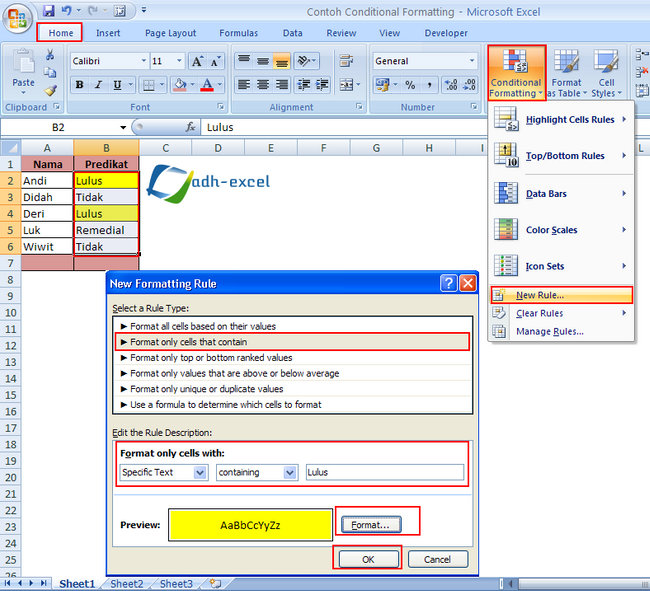Choose New Rule... from the menu

tap(561, 295)
